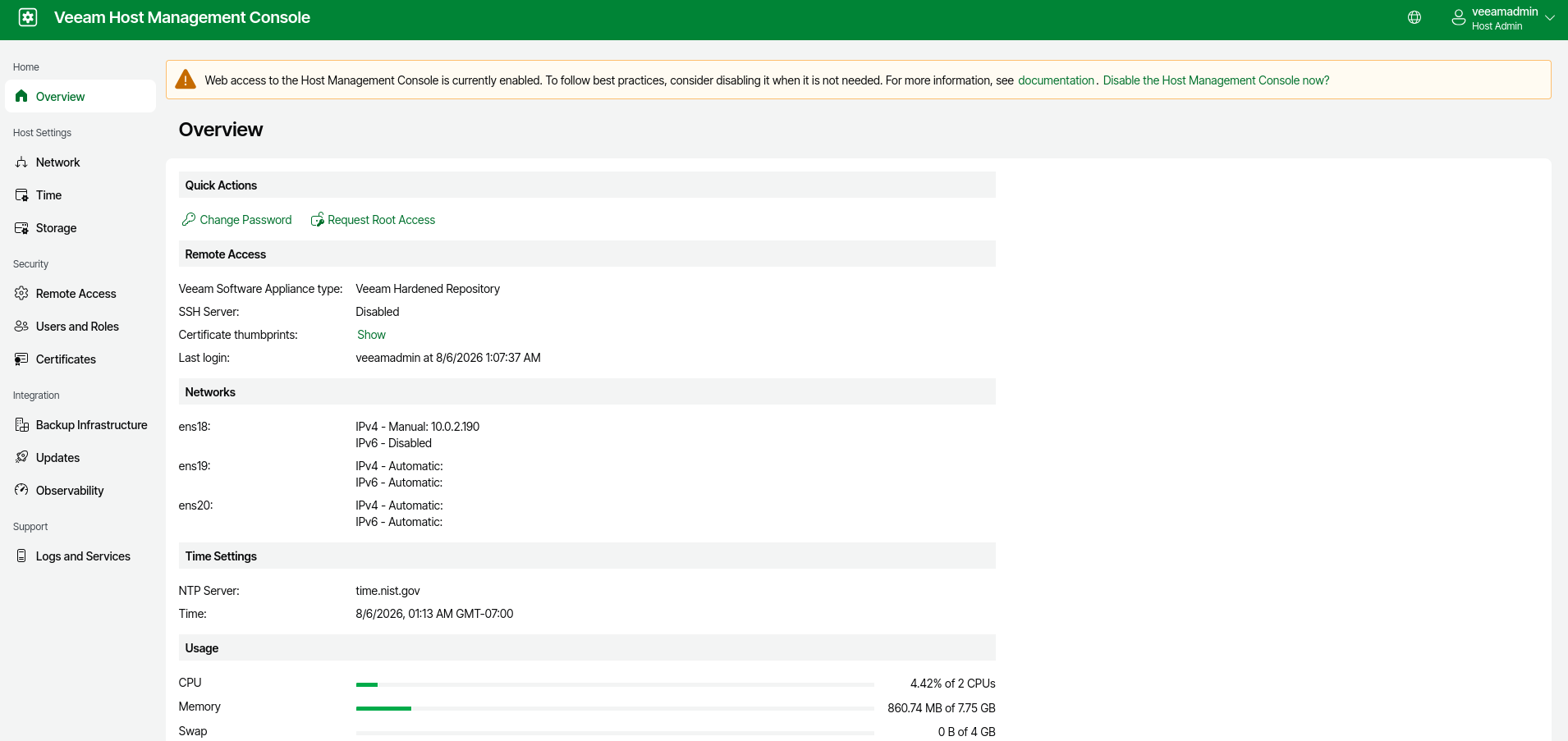This screenshot has width=1568, height=741.
Task: Click the veeamadmin username in header
Action: pos(1505,11)
